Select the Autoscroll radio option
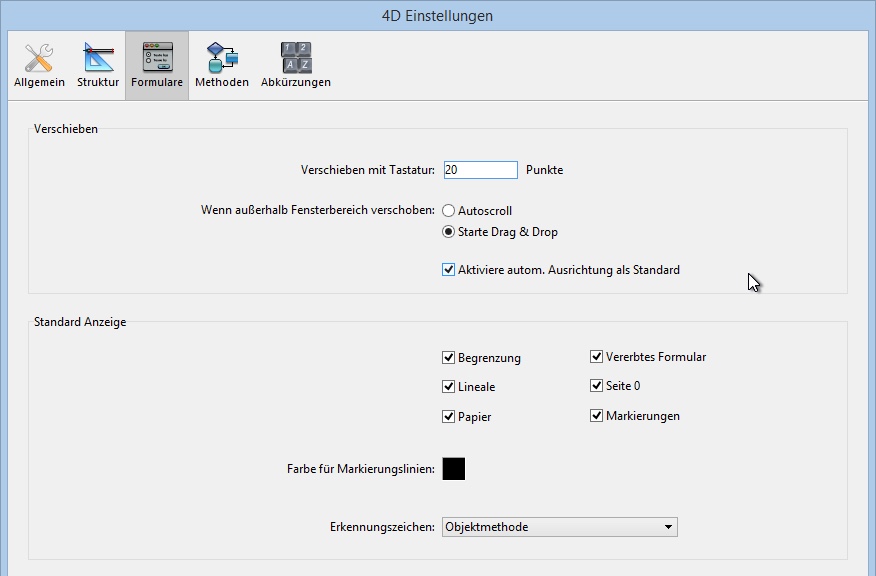This screenshot has height=576, width=876. coord(449,211)
